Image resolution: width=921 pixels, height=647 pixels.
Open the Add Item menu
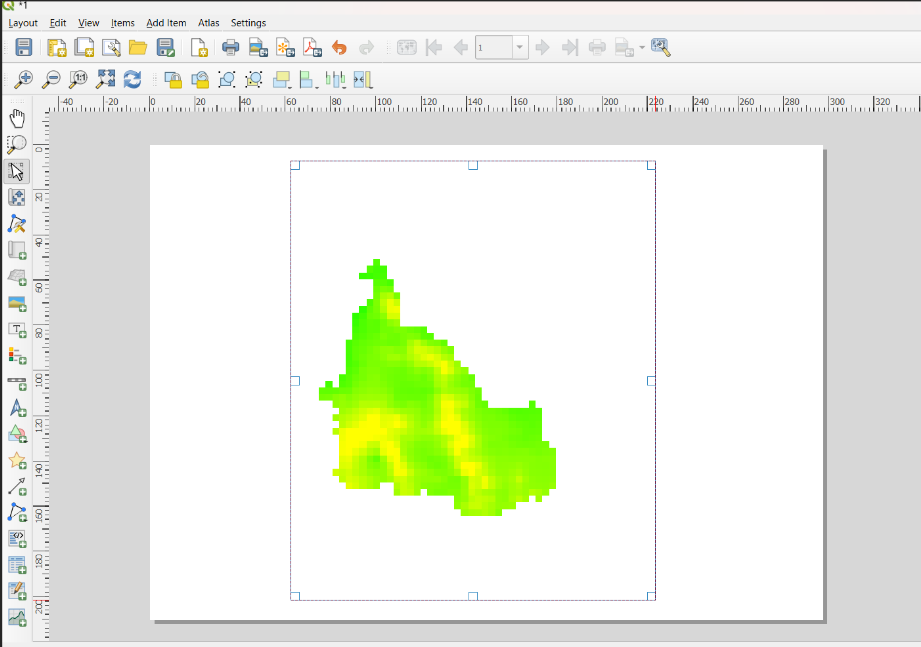pyautogui.click(x=166, y=23)
